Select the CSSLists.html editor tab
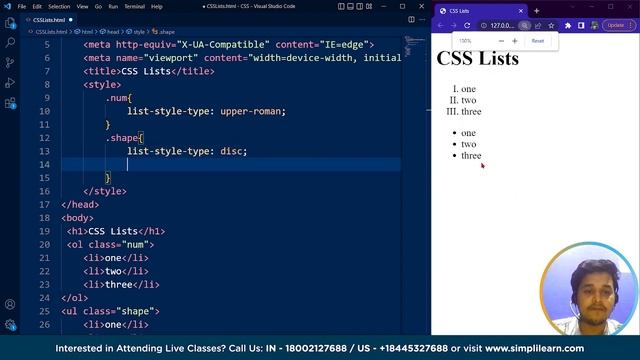The image size is (640, 360). click(x=49, y=20)
